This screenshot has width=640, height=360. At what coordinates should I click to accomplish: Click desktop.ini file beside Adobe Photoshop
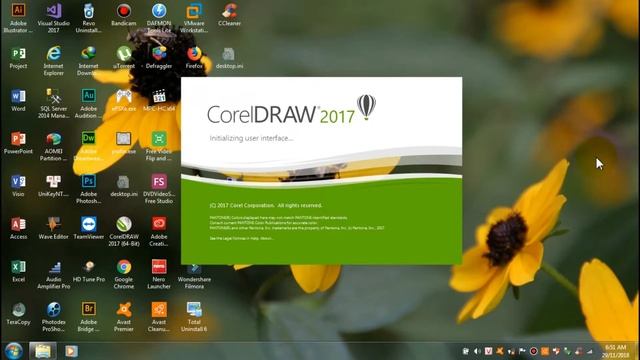[x=124, y=185]
